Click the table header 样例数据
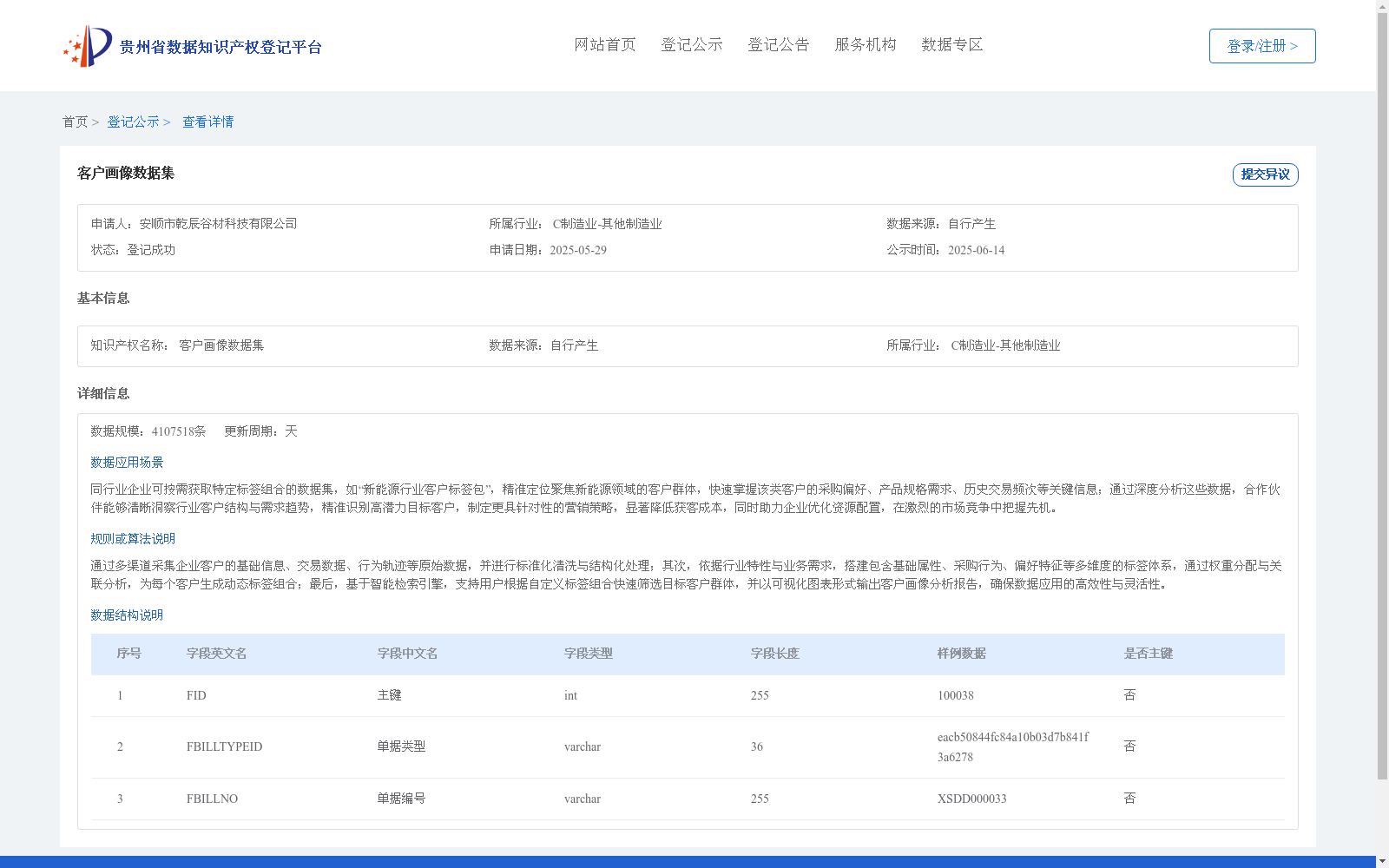Image resolution: width=1389 pixels, height=868 pixels. click(x=960, y=654)
